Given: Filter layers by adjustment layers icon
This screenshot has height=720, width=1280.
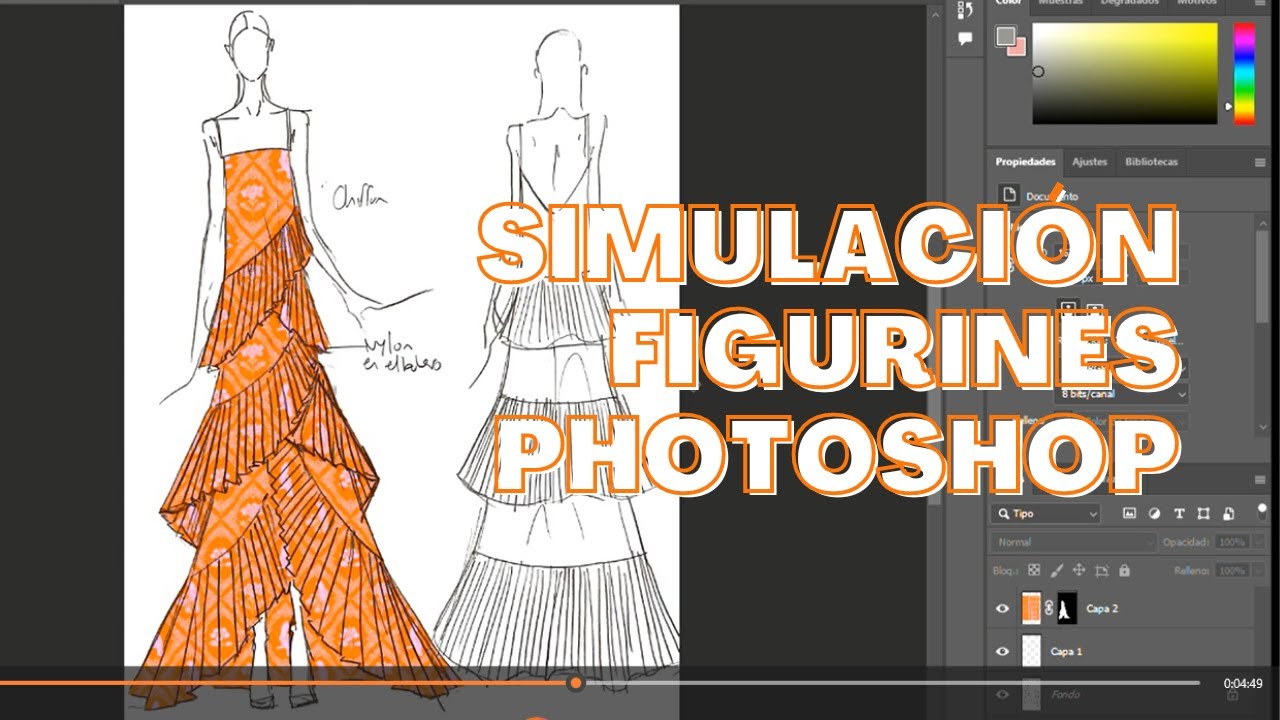Looking at the screenshot, I should point(1154,513).
